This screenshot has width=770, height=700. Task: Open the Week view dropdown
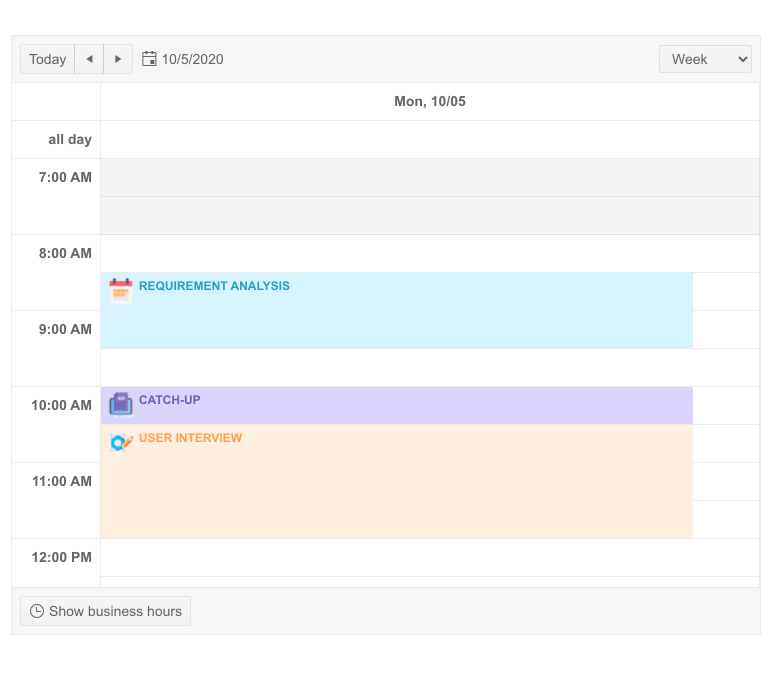(x=705, y=59)
